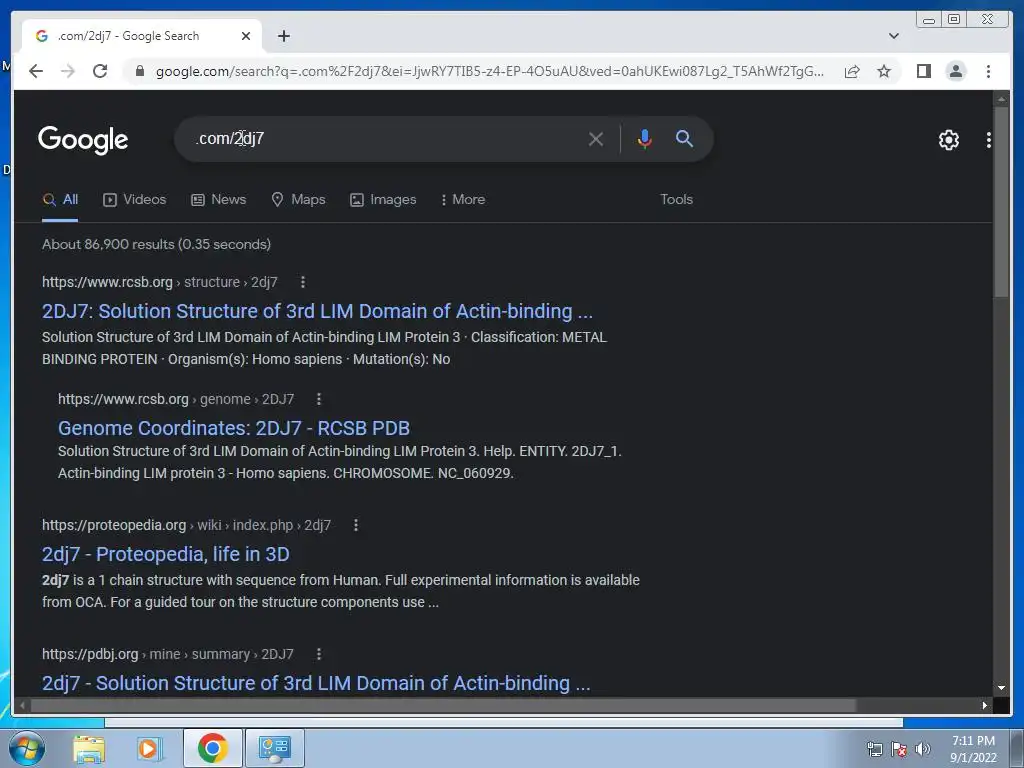The width and height of the screenshot is (1024, 768).
Task: Open more options for the proteopedia result
Action: point(356,525)
